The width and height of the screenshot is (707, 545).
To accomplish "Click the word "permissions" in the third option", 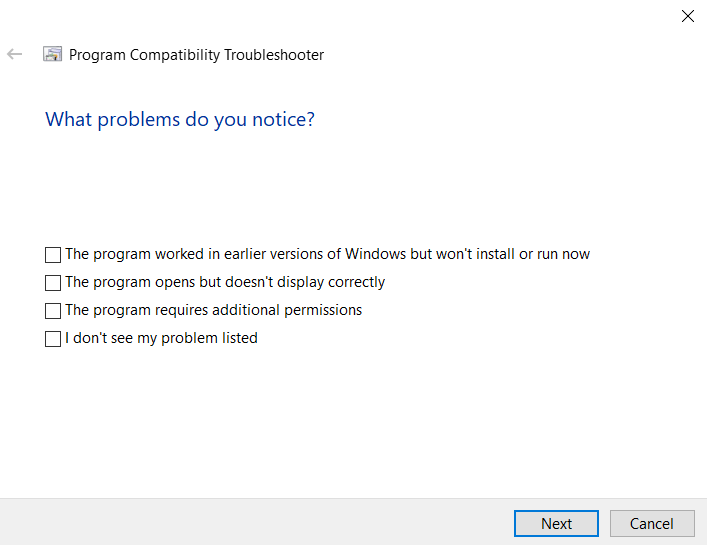I will pyautogui.click(x=322, y=310).
